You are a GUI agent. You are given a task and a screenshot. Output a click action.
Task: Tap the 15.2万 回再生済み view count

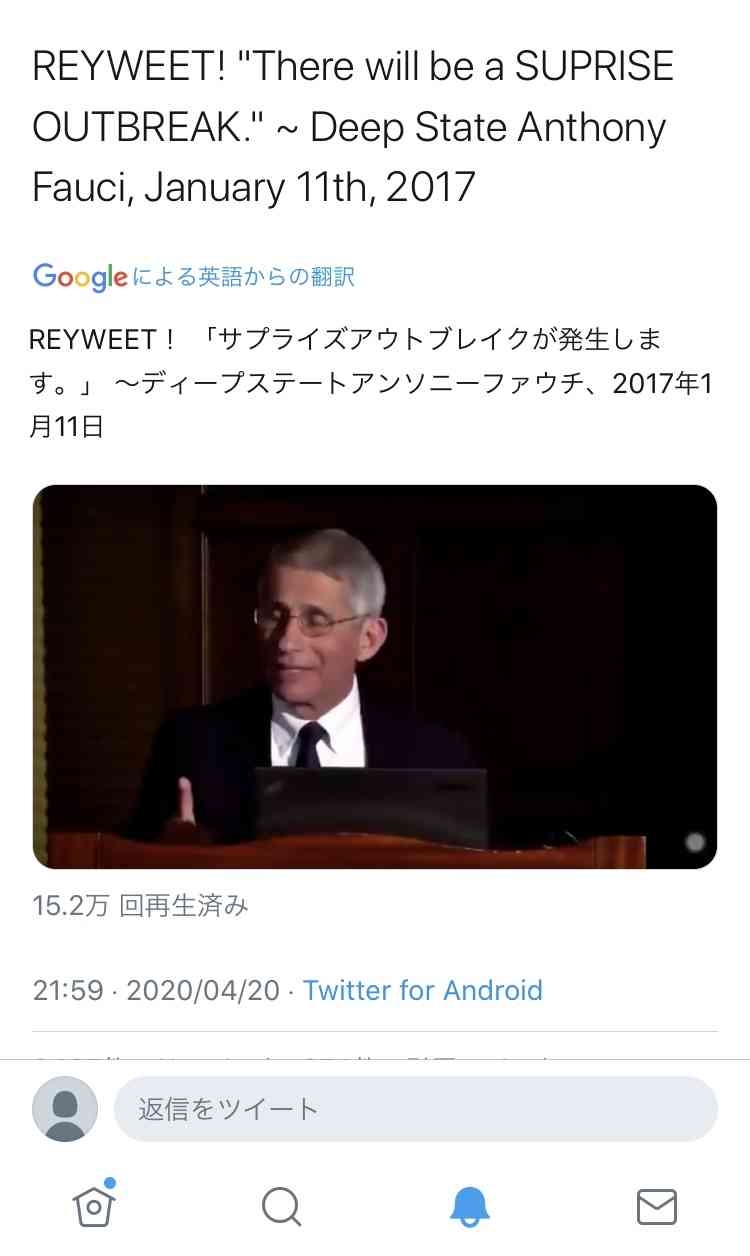pos(140,906)
